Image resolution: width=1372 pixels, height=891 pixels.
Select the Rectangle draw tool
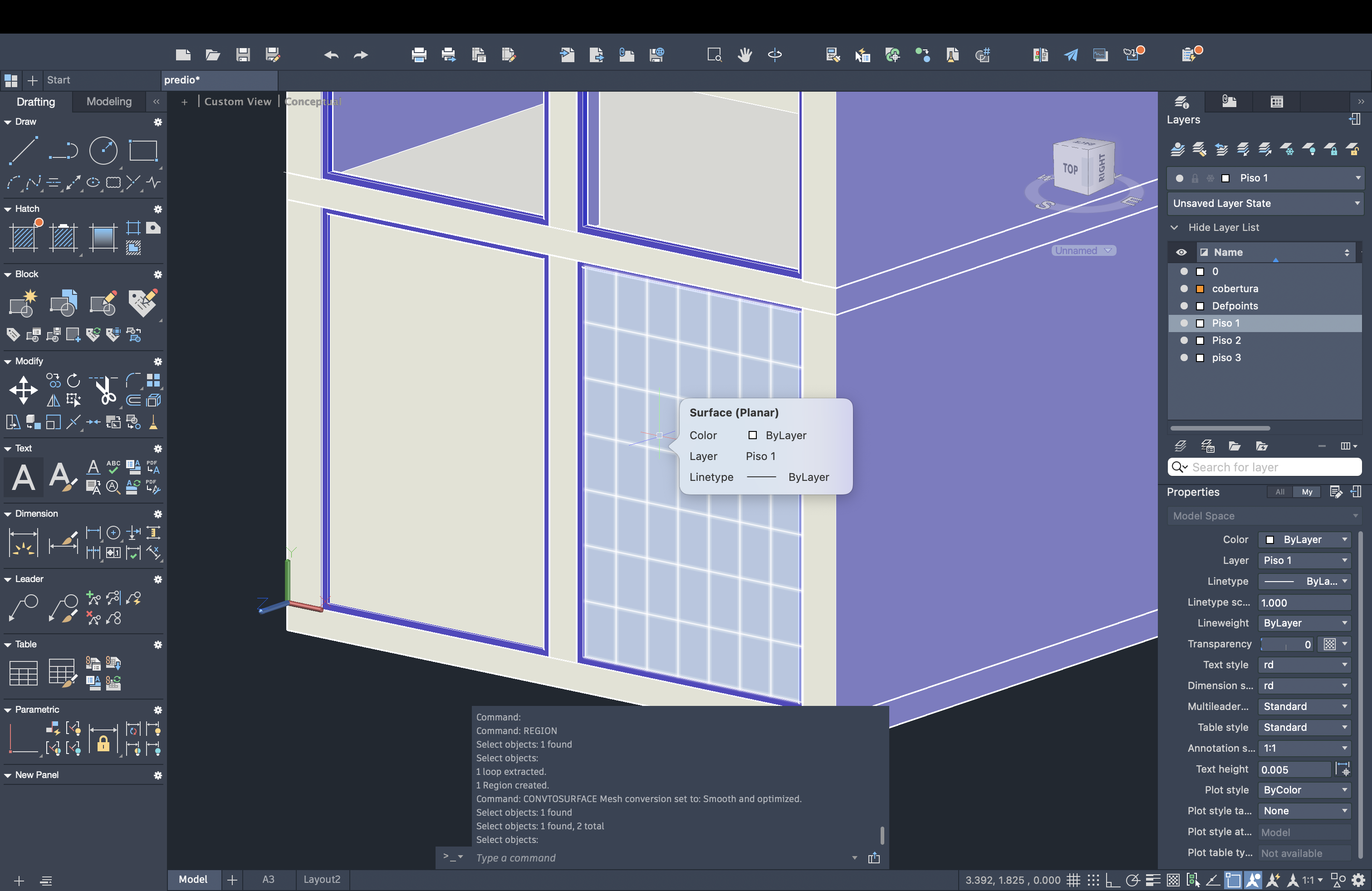pos(143,151)
